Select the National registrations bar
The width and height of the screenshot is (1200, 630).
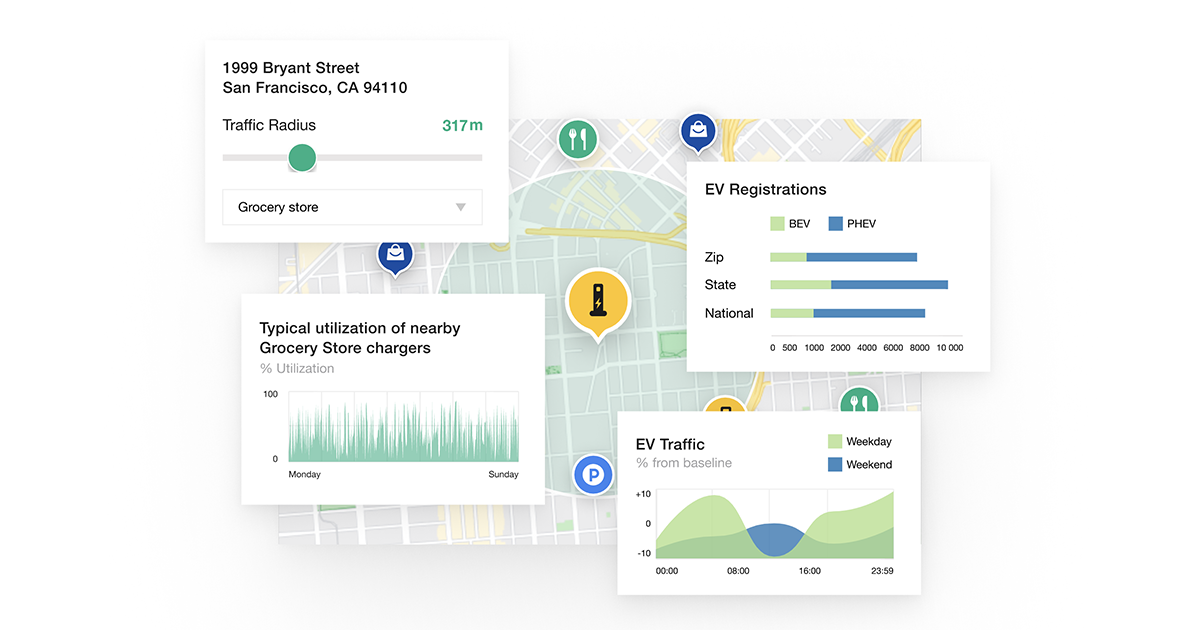(847, 313)
